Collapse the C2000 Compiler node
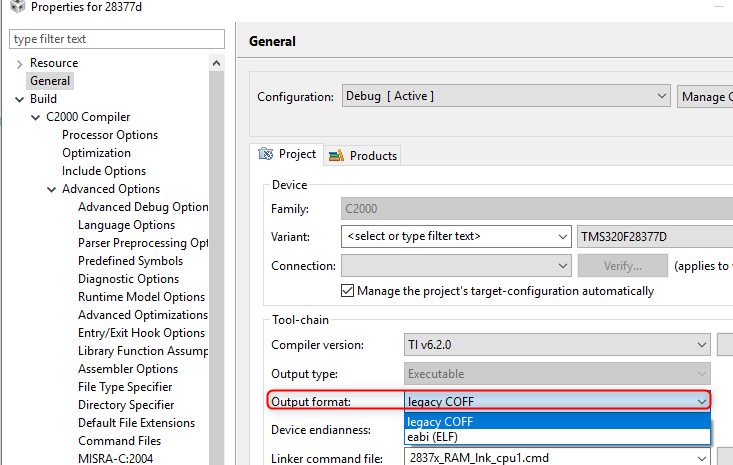 37,117
